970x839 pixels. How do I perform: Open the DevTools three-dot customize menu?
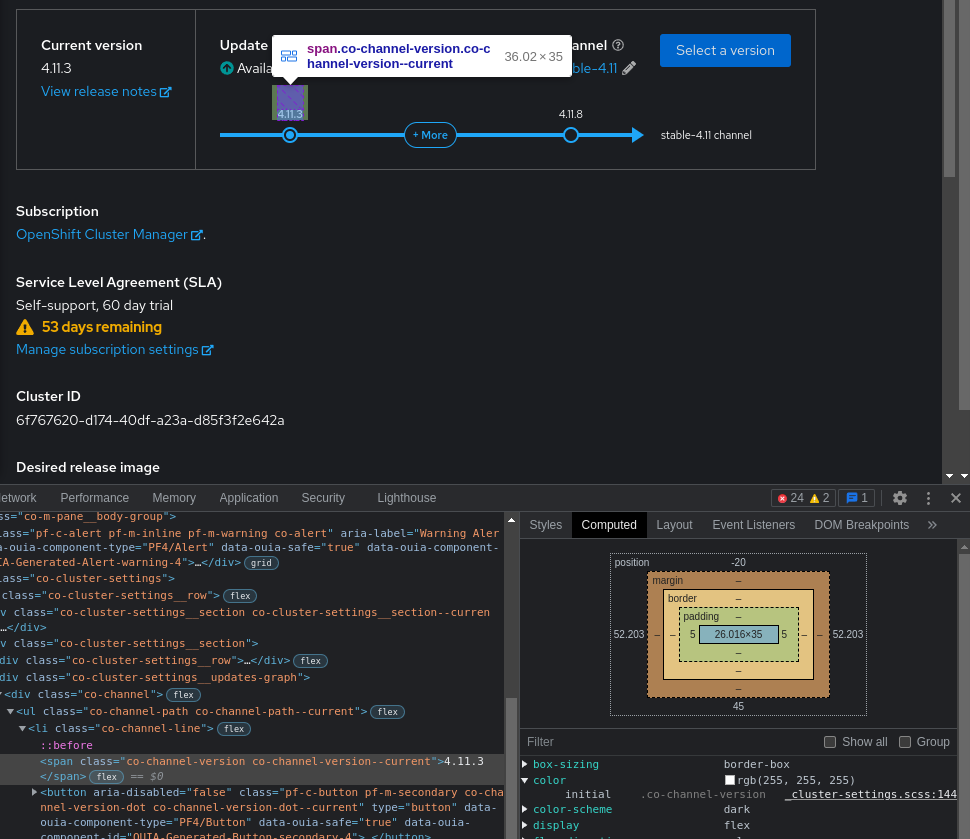[928, 497]
